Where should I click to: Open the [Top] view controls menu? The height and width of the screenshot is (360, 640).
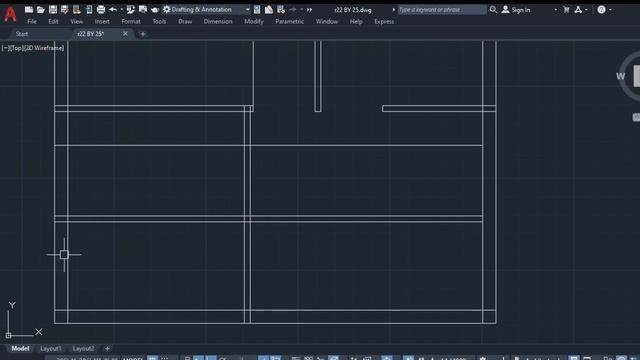click(17, 48)
